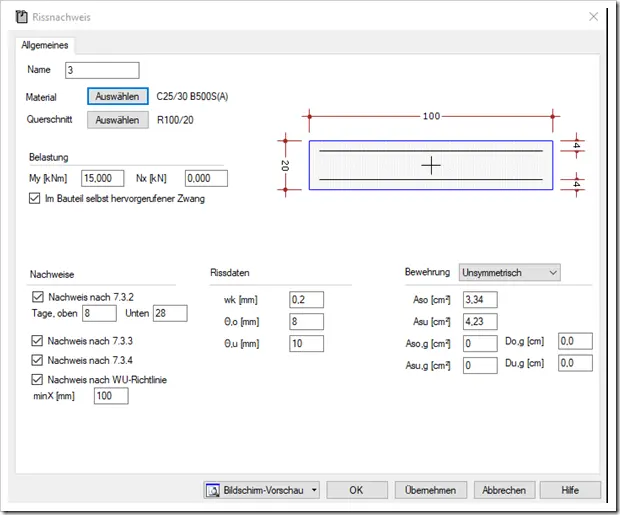This screenshot has width=620, height=515.
Task: Toggle Nachweis nach WU-Richtlinie checkbox
Action: pos(37,379)
